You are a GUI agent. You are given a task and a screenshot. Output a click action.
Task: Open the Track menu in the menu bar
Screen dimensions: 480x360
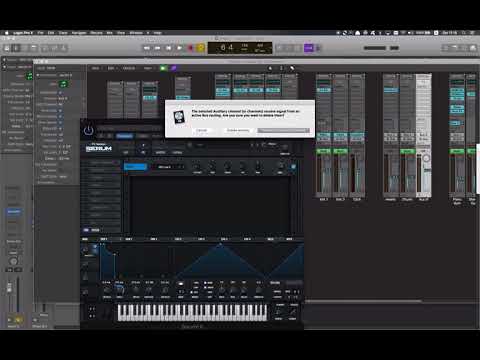click(63, 33)
